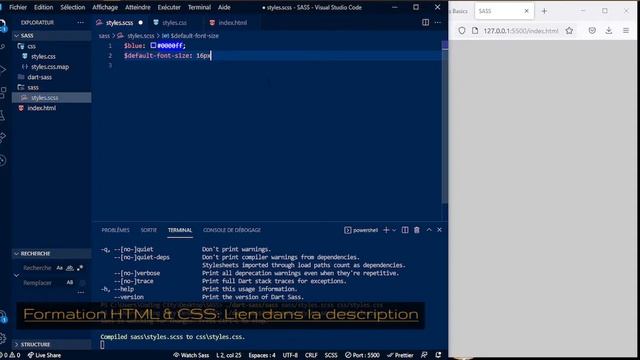Maximize panel with the up chevron

429,230
